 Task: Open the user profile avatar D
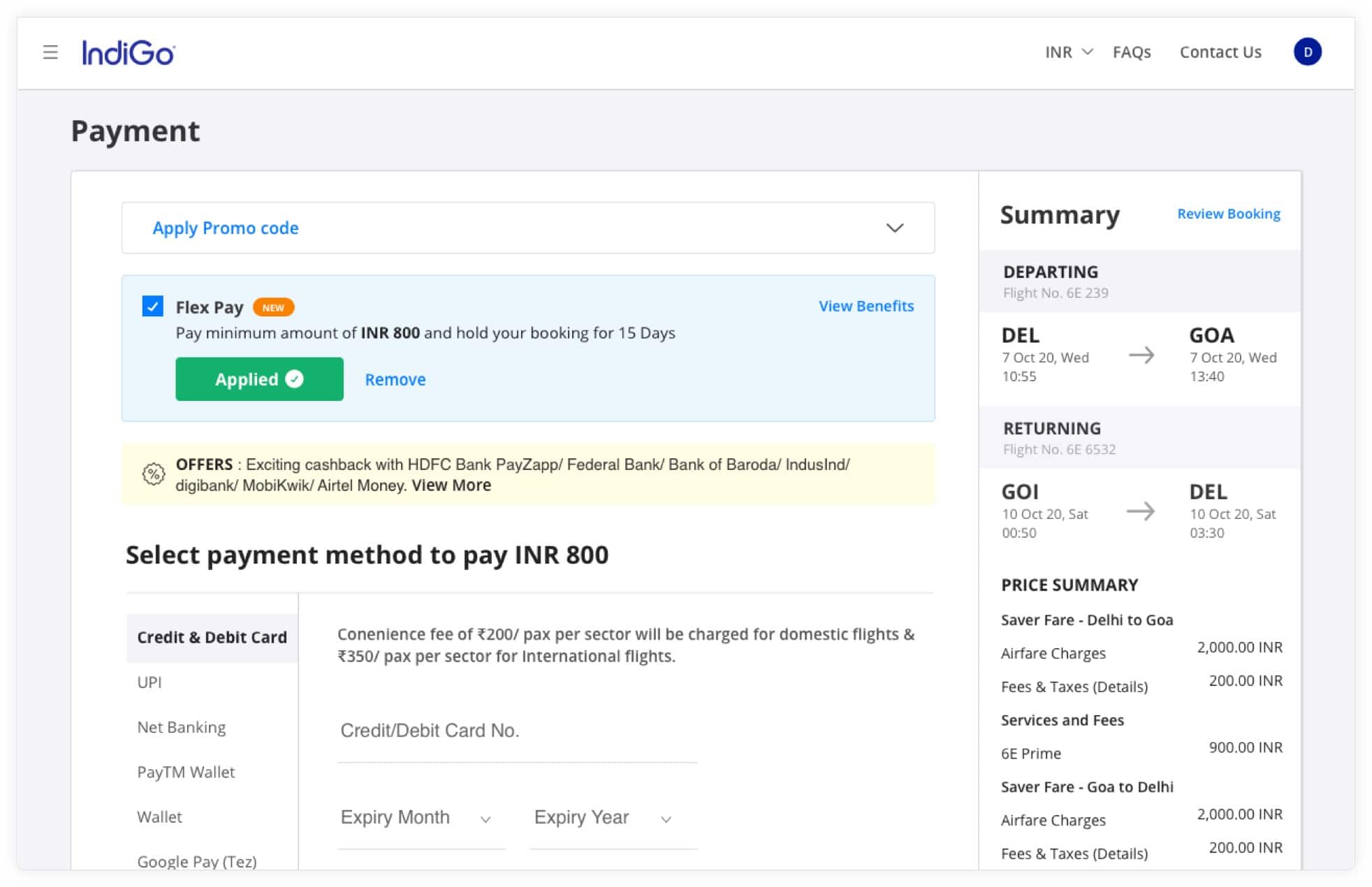pos(1306,52)
